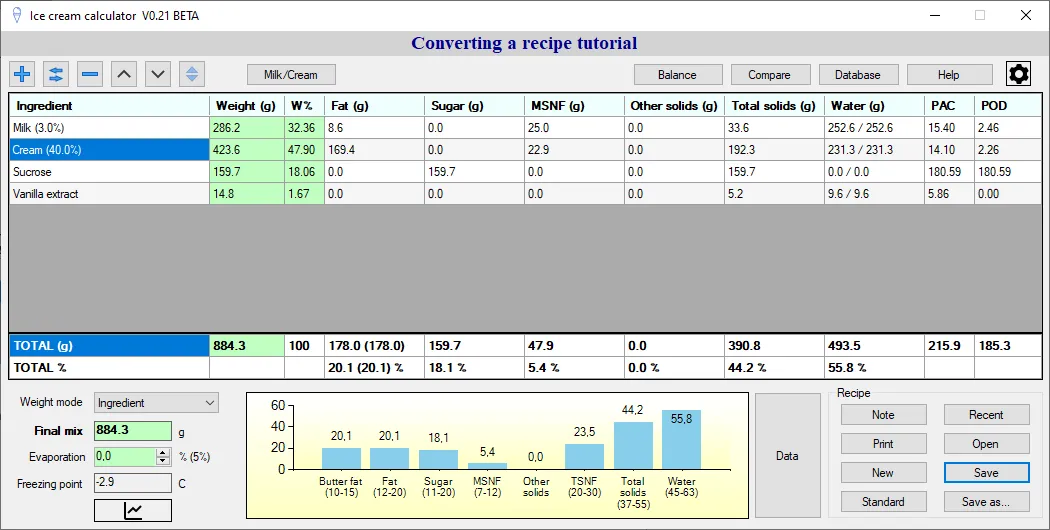Click the Balance button

pos(677,74)
